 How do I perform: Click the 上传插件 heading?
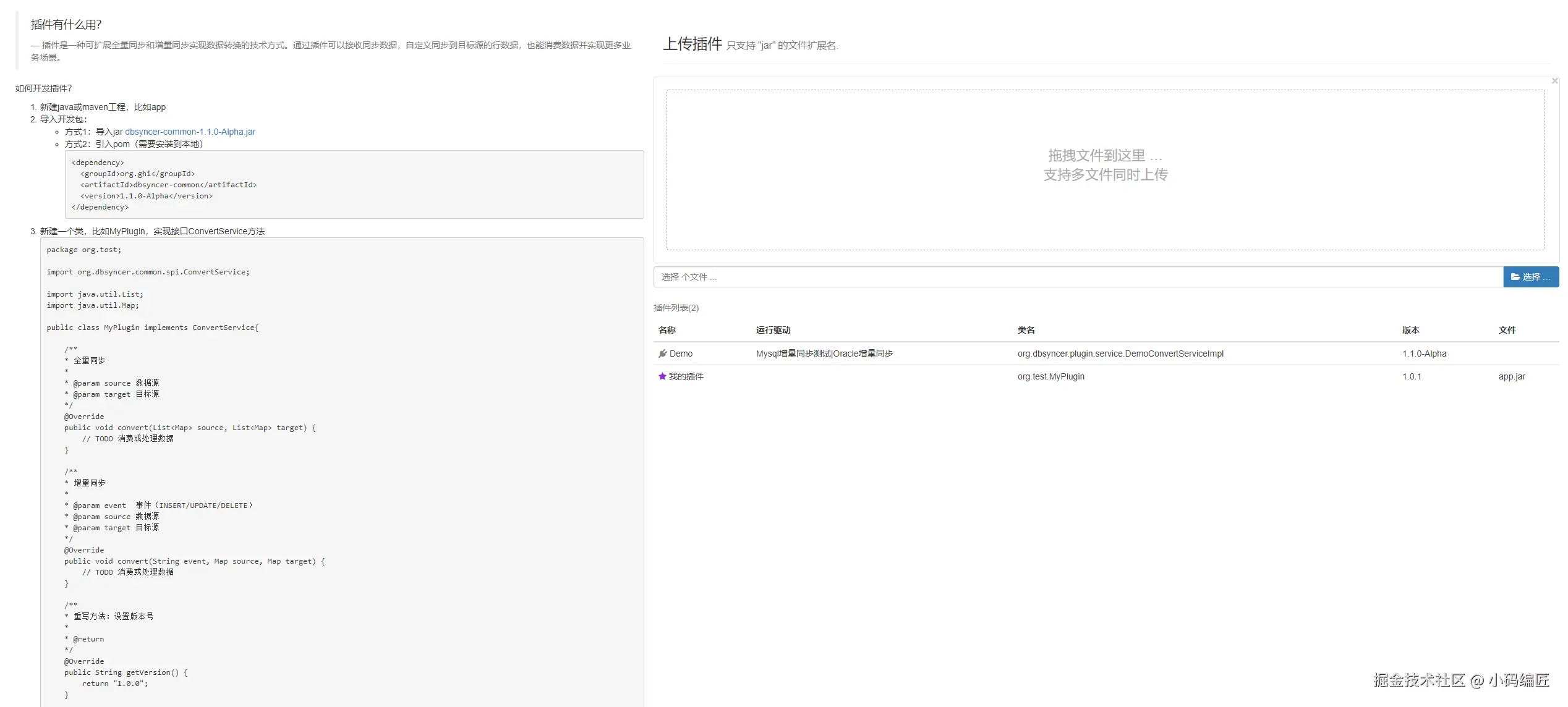[x=692, y=44]
